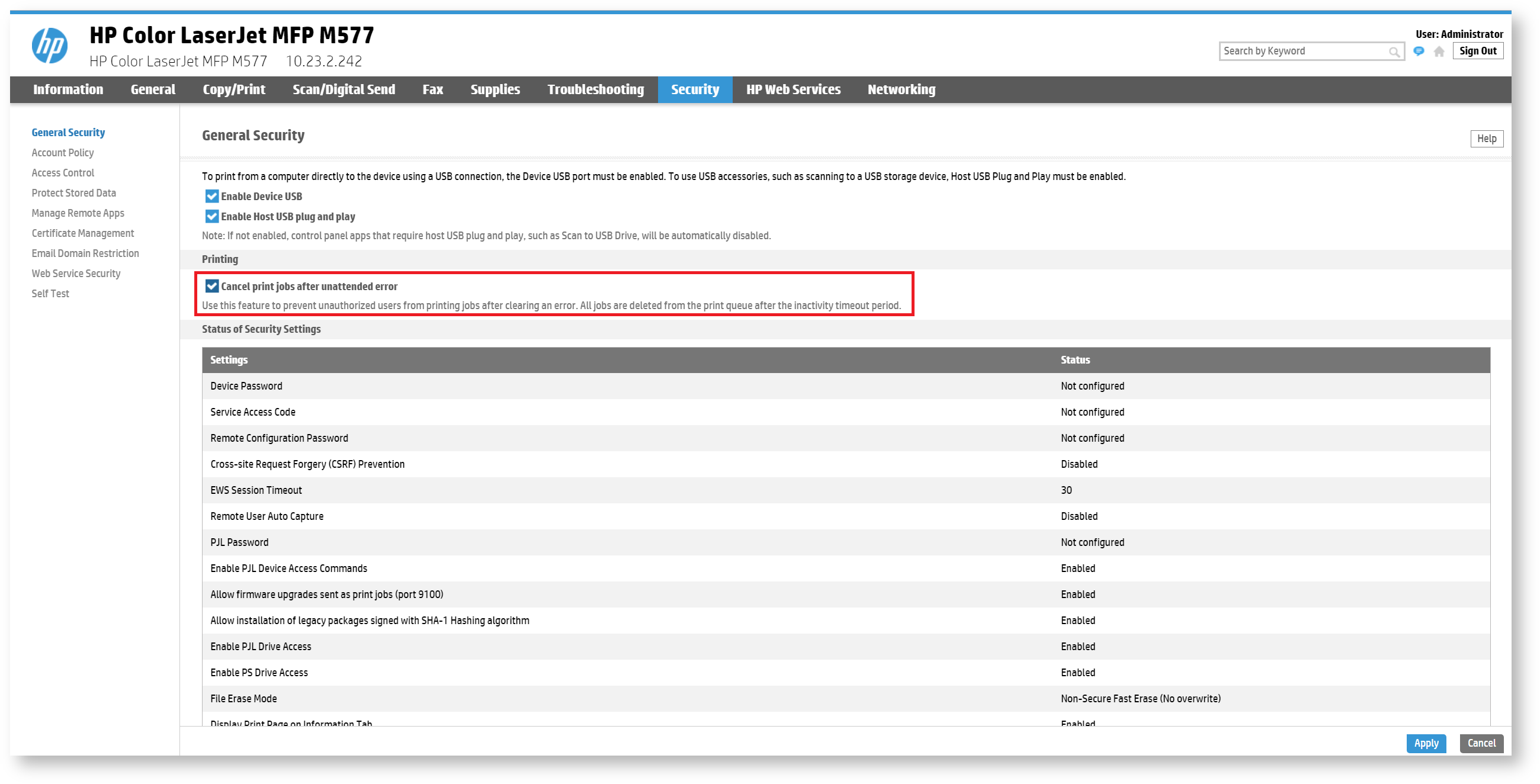Click the Help button
Viewport: 1540px width, 784px height.
coord(1486,139)
